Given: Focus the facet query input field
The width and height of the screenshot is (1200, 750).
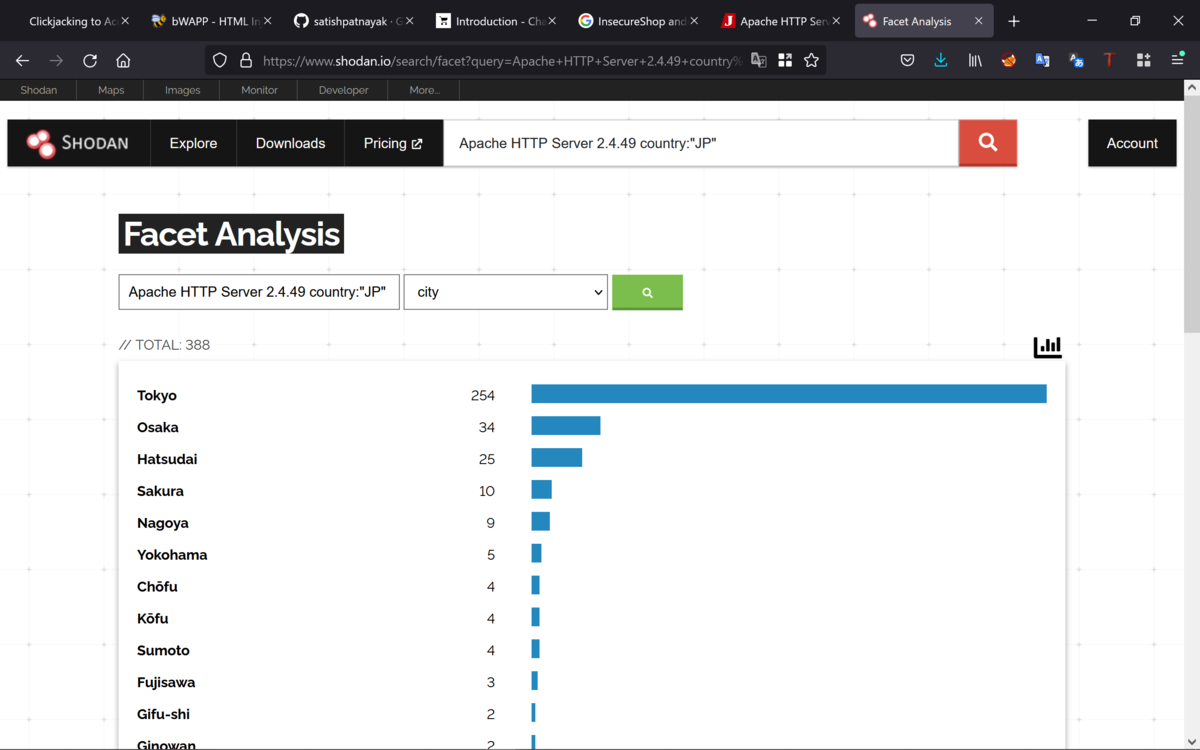Looking at the screenshot, I should pos(259,292).
